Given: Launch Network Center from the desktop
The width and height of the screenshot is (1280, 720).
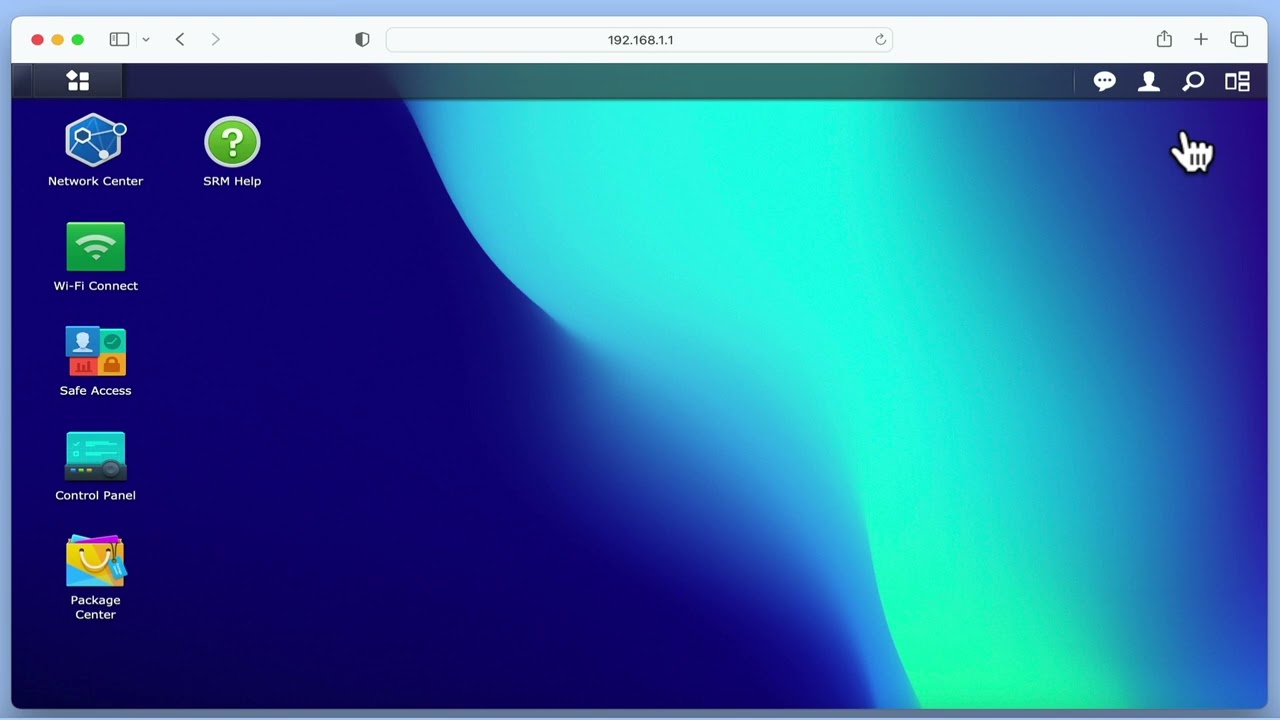Looking at the screenshot, I should (96, 140).
